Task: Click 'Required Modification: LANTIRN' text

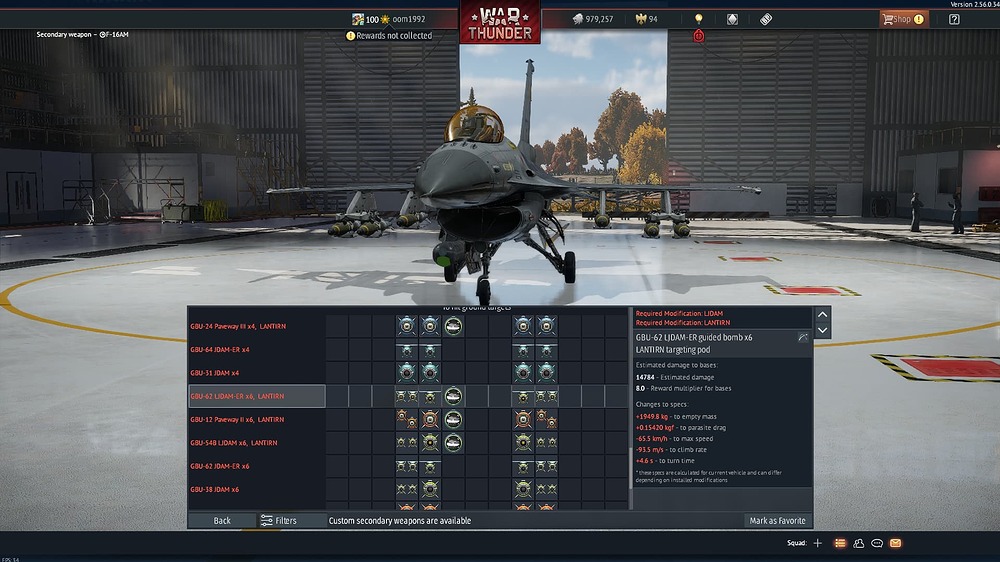Action: click(682, 323)
